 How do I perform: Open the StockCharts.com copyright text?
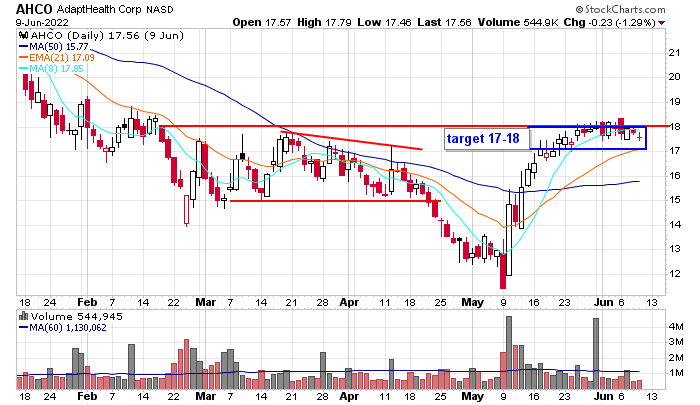pos(620,9)
